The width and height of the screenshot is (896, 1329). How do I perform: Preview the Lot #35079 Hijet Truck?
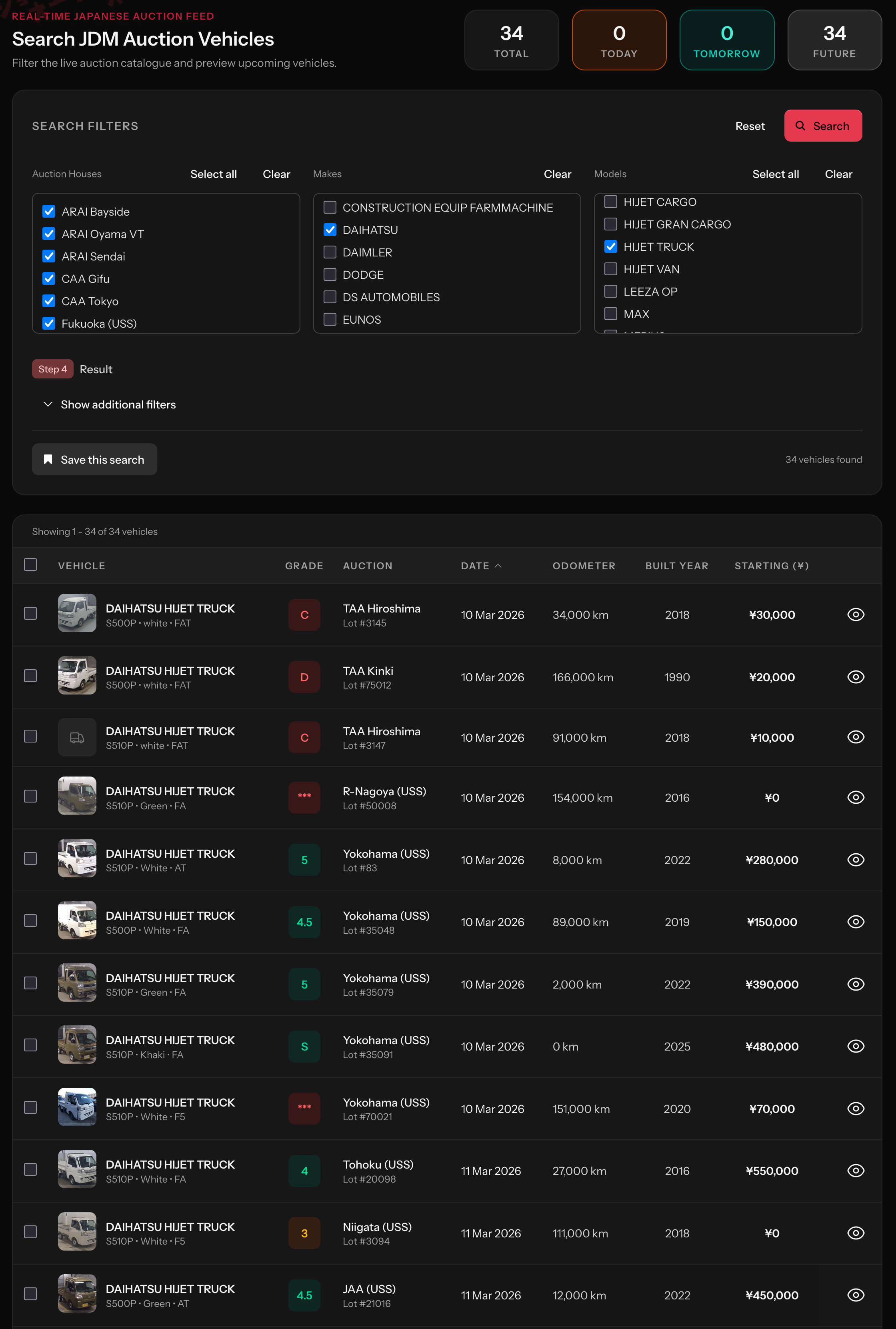click(856, 984)
